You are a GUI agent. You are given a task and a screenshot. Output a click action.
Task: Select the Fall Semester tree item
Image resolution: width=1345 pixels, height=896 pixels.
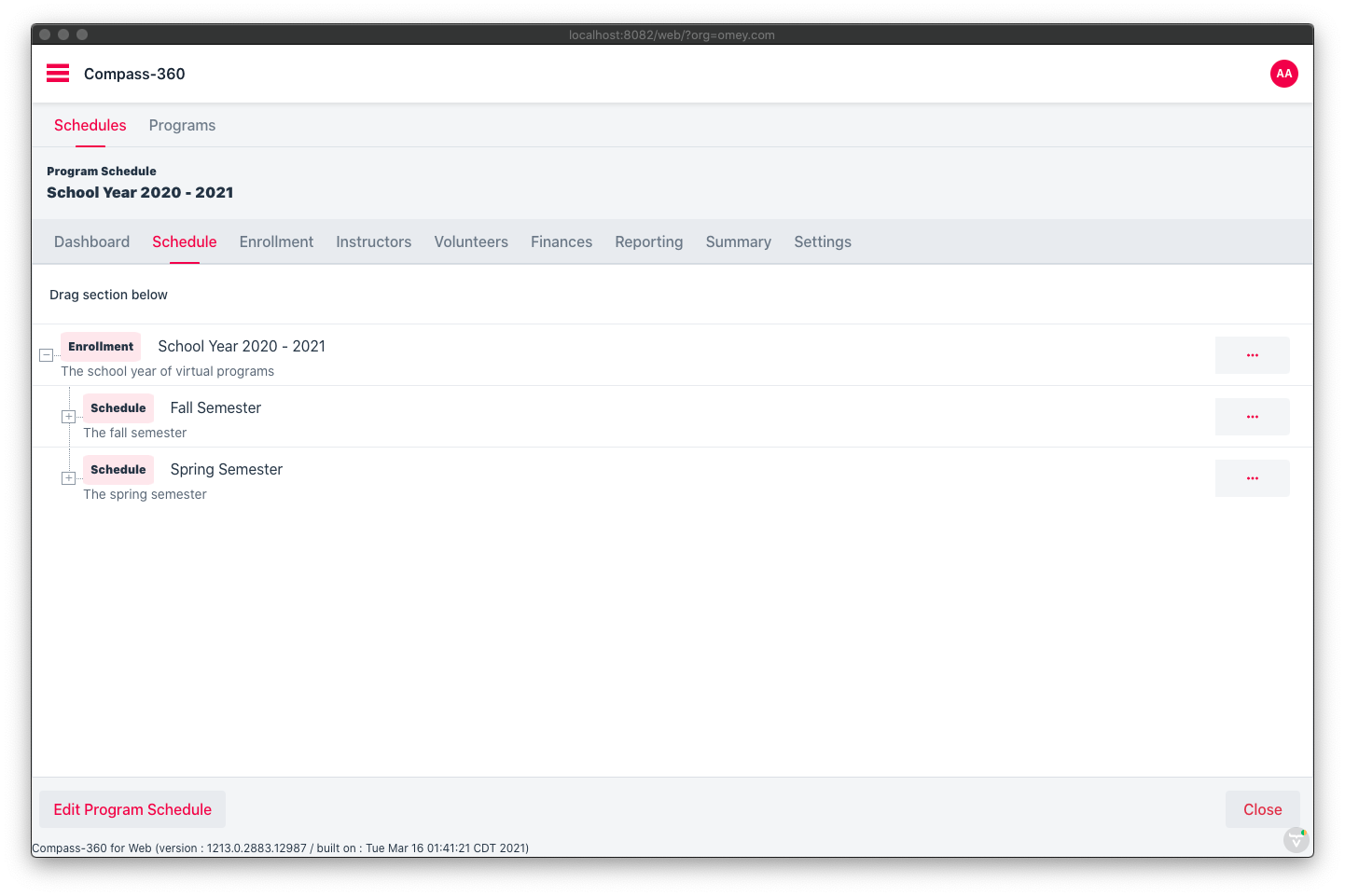pyautogui.click(x=215, y=408)
